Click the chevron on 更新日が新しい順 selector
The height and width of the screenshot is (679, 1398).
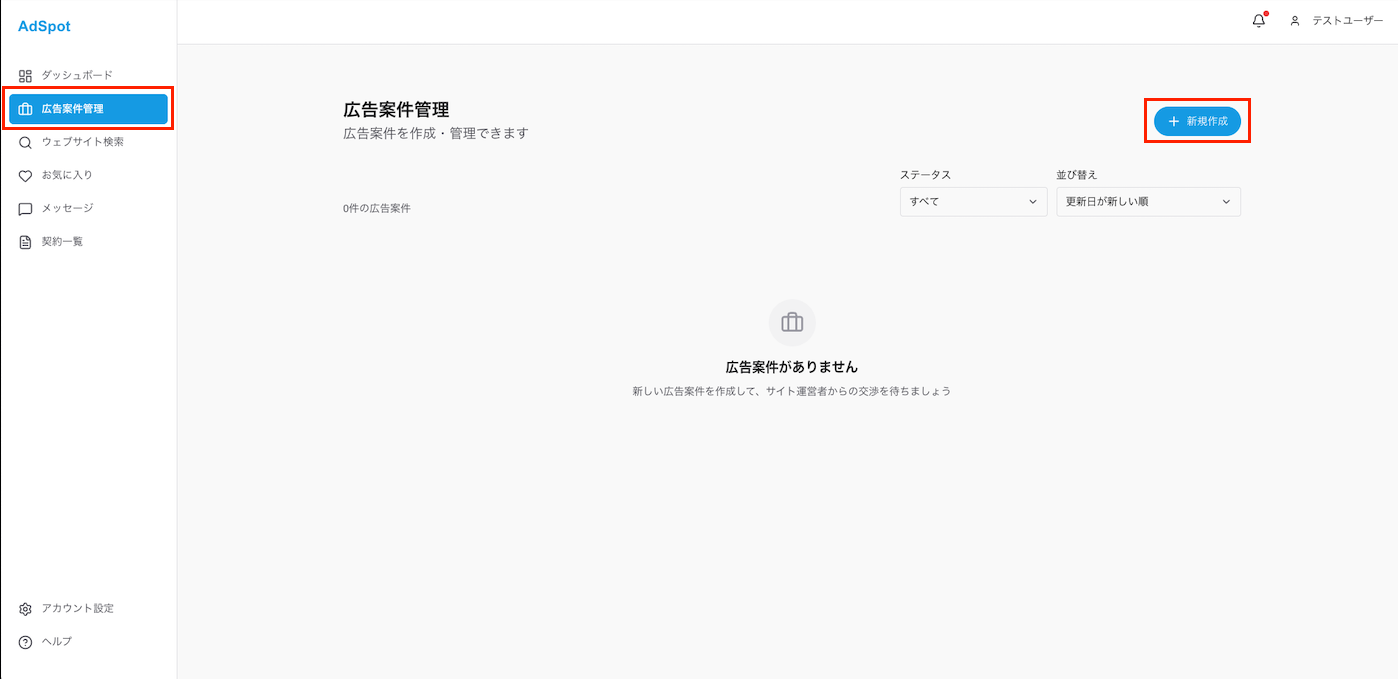[x=1226, y=202]
